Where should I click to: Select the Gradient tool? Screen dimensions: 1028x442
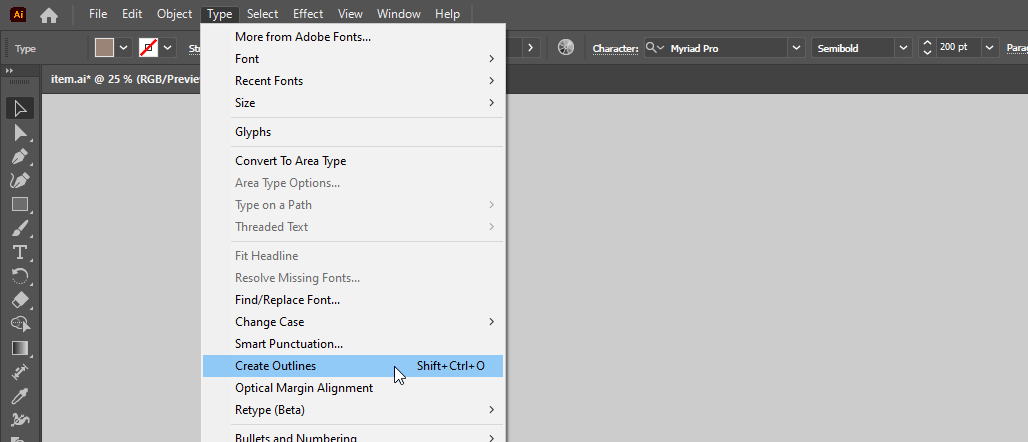[x=20, y=348]
